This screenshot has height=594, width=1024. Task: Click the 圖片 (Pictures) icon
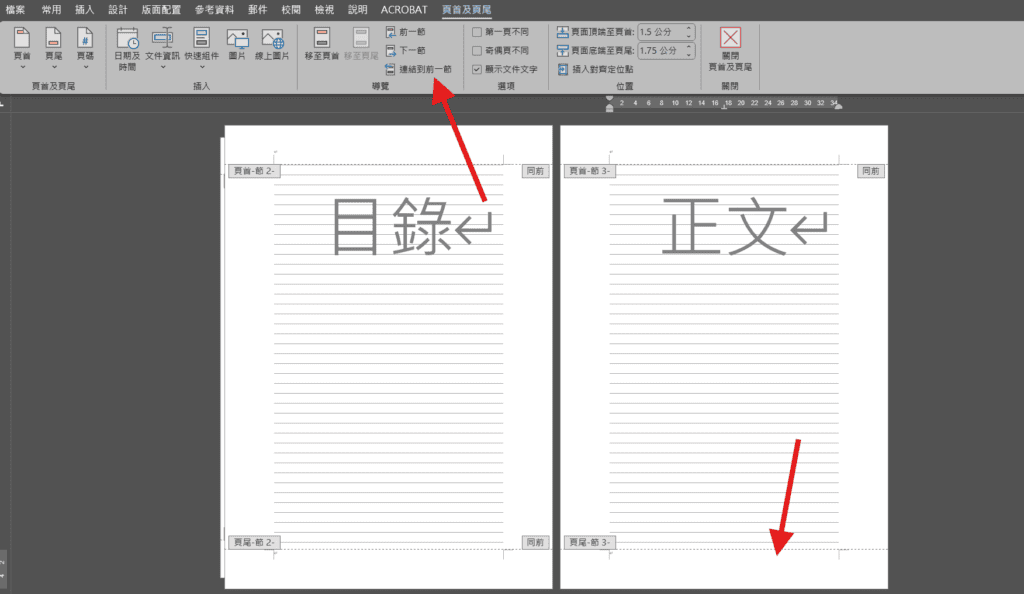(237, 45)
